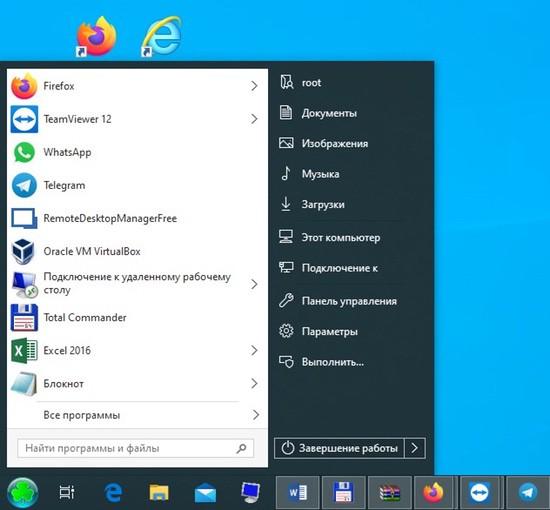
Task: Open Microsoft Edge from the taskbar
Action: click(113, 492)
